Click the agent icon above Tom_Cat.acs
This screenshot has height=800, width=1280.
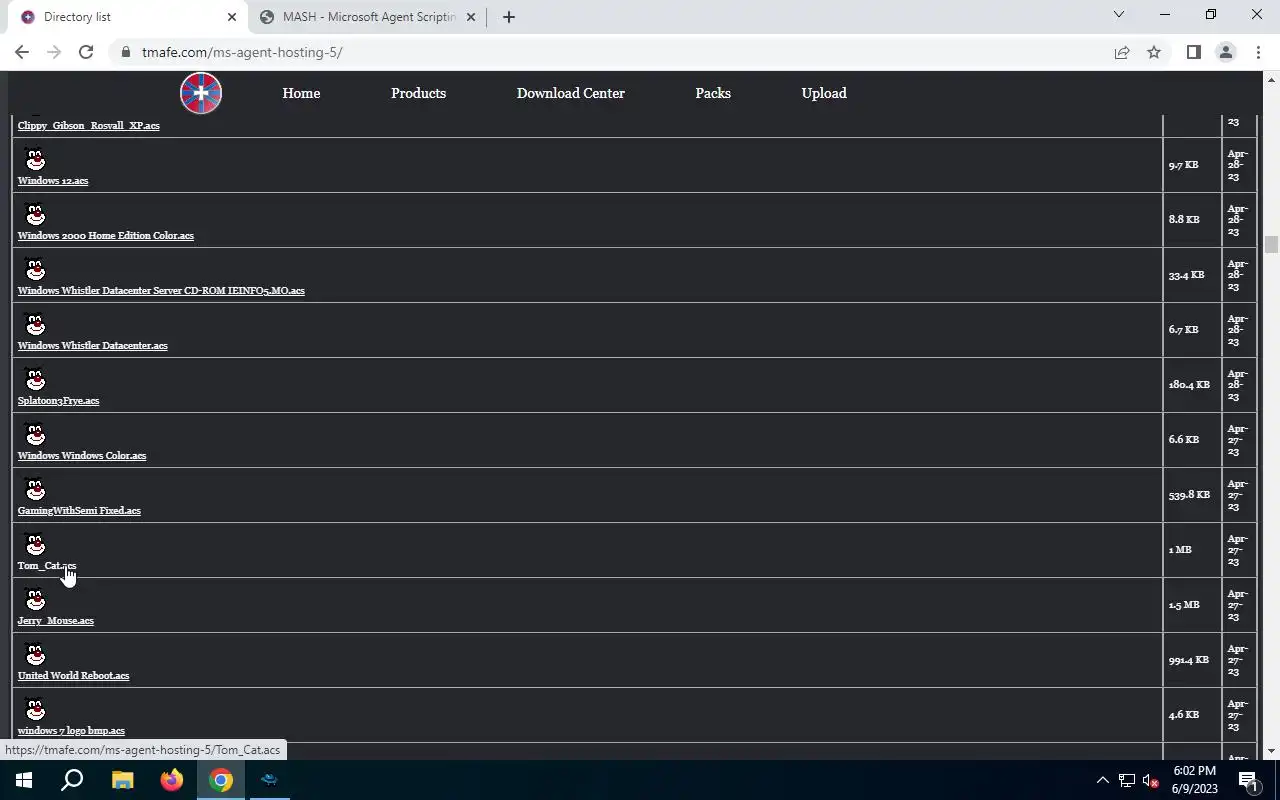click(35, 545)
